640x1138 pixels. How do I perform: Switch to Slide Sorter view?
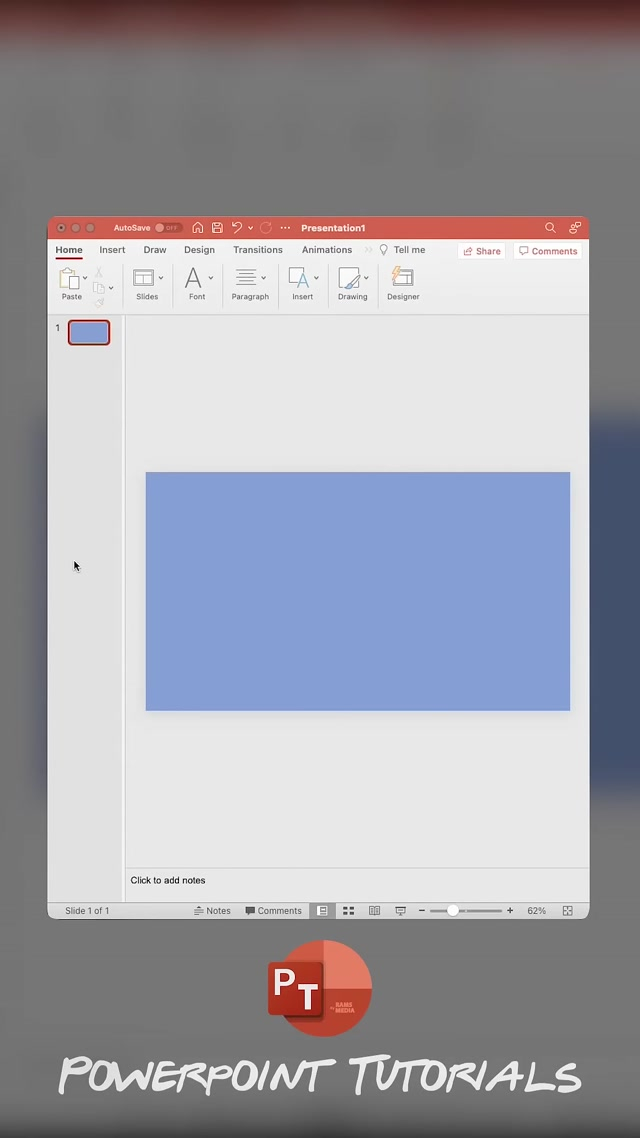[349, 911]
